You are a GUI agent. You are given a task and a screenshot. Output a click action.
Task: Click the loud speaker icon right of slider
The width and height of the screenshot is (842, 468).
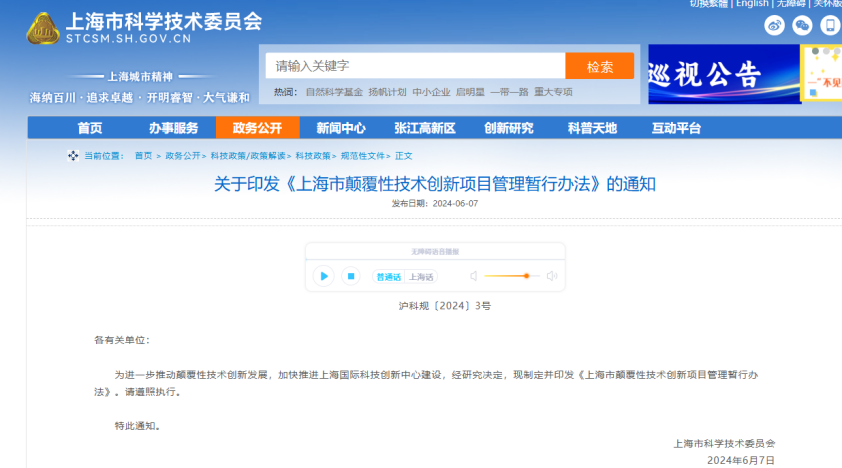(x=551, y=276)
